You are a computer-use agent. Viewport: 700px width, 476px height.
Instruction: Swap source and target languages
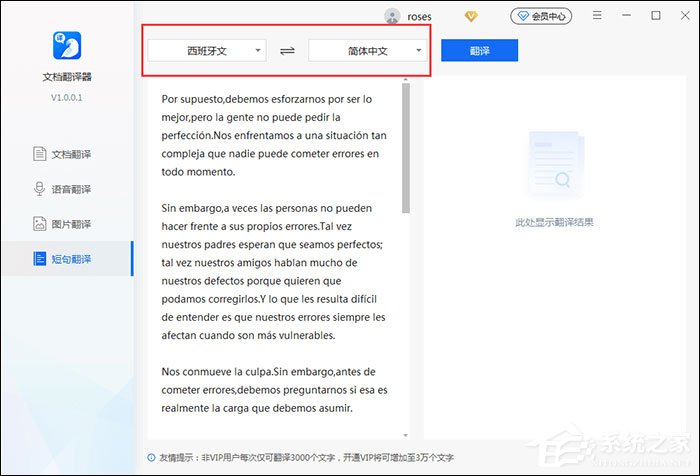click(288, 50)
